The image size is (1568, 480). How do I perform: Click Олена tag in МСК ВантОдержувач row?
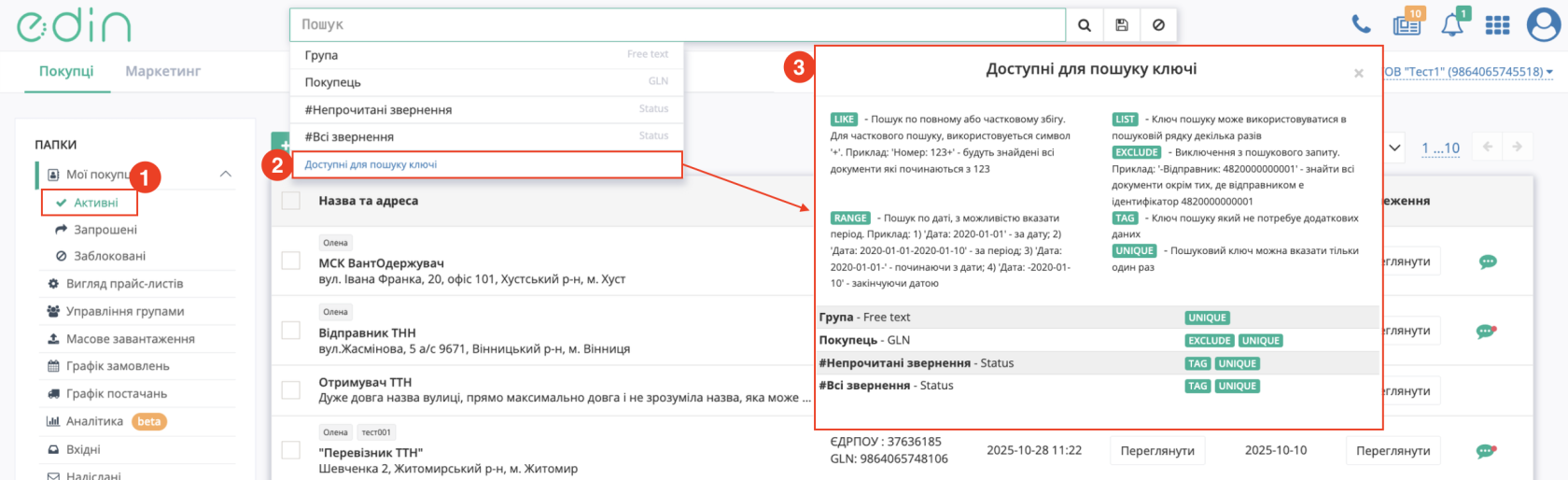335,243
